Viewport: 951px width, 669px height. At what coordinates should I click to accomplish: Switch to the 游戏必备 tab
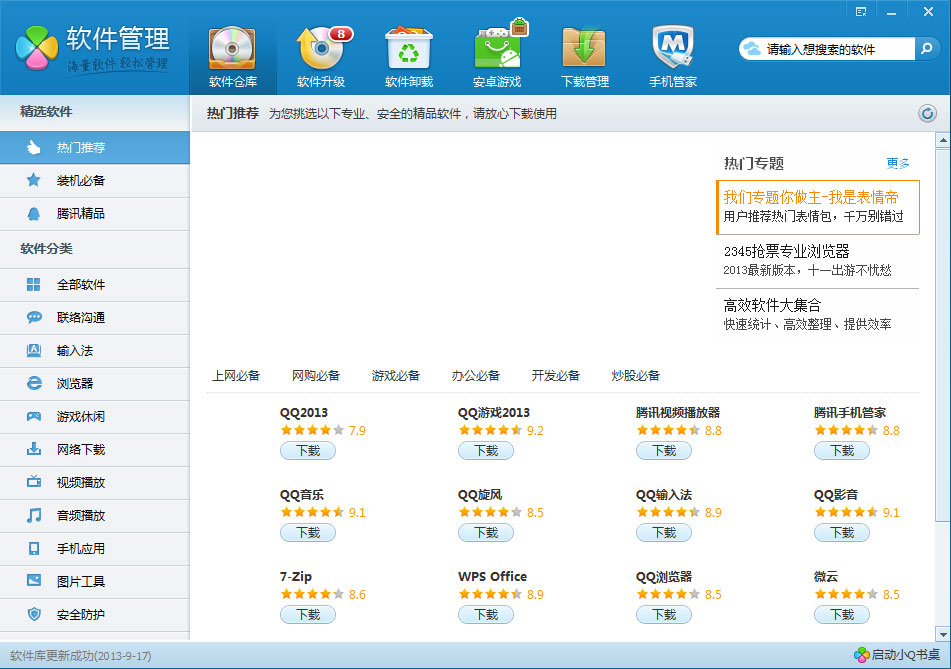tap(396, 375)
